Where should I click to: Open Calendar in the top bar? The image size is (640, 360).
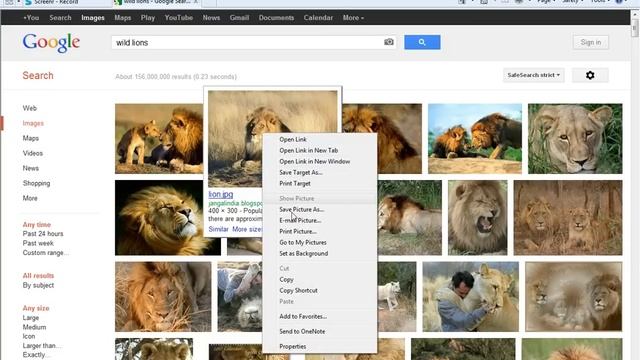click(x=318, y=18)
